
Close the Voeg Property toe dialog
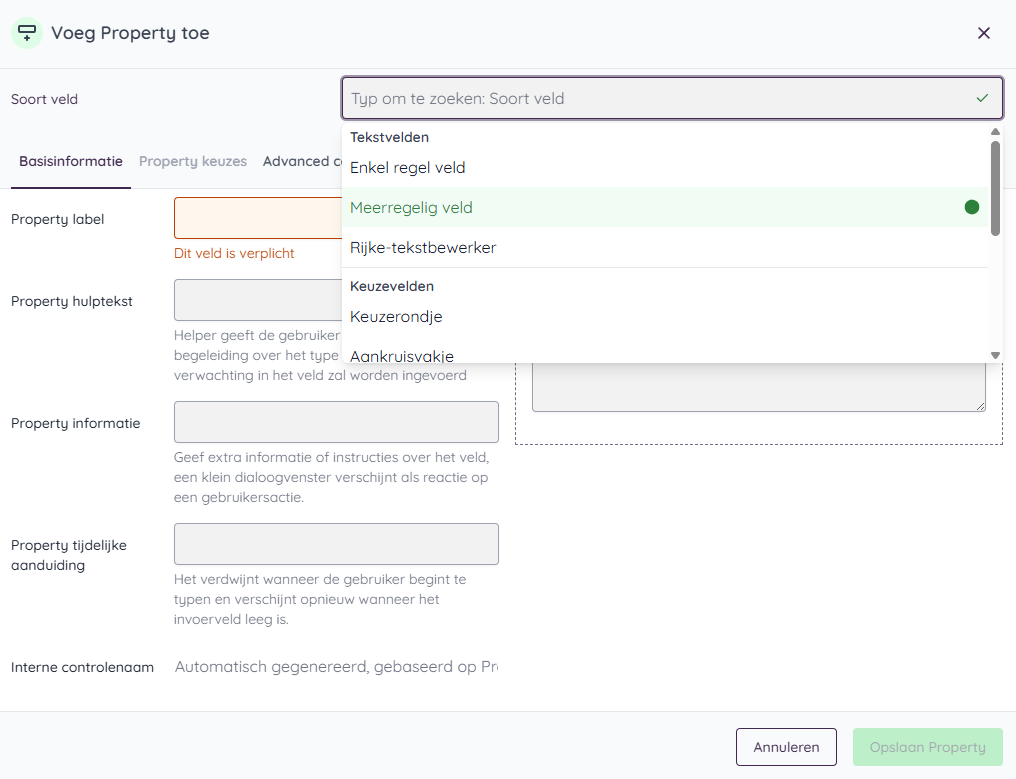(983, 33)
